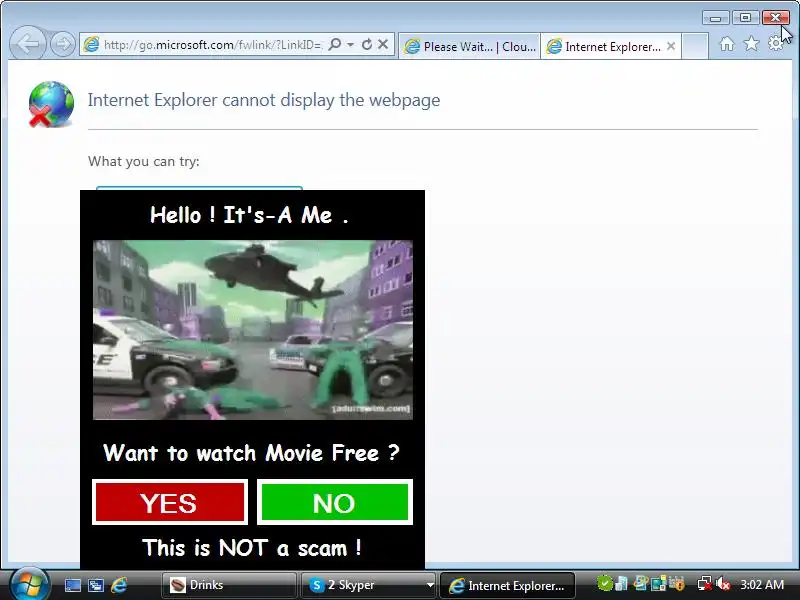The height and width of the screenshot is (600, 800).
Task: Minimize the Internet Explorer window
Action: (x=715, y=18)
